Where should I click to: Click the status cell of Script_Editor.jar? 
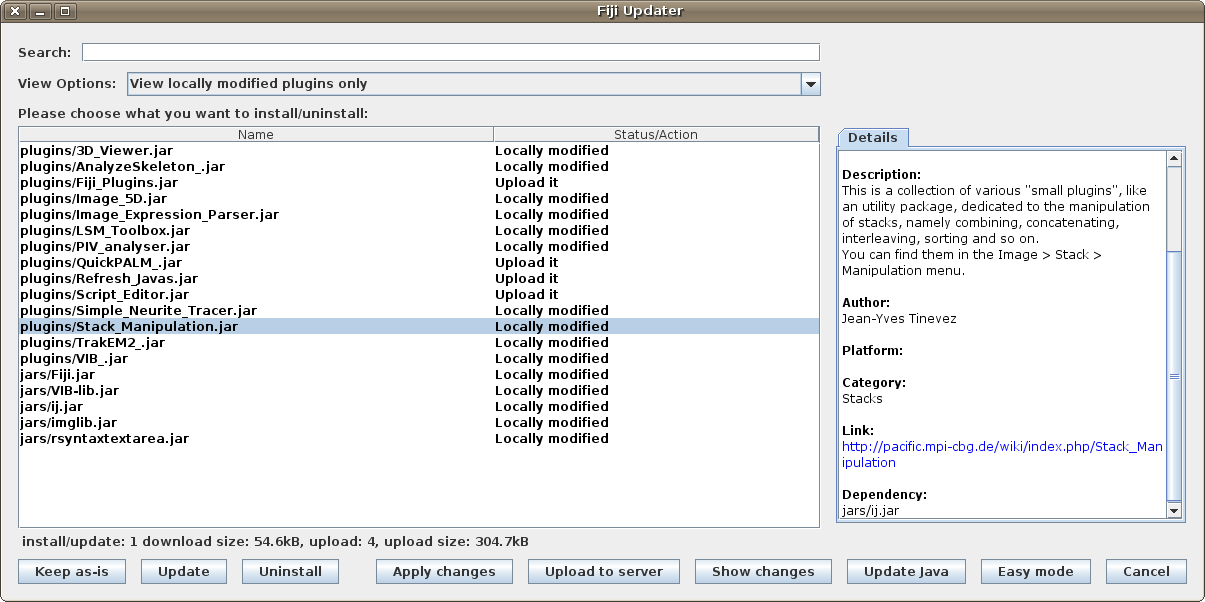[656, 295]
